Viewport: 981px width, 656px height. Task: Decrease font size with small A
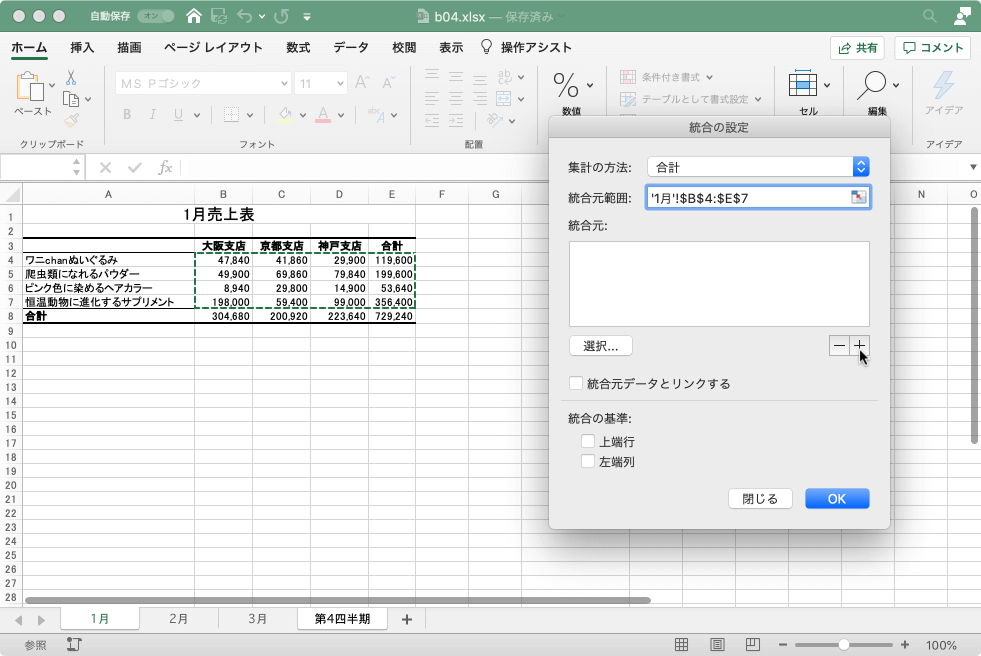coord(388,83)
